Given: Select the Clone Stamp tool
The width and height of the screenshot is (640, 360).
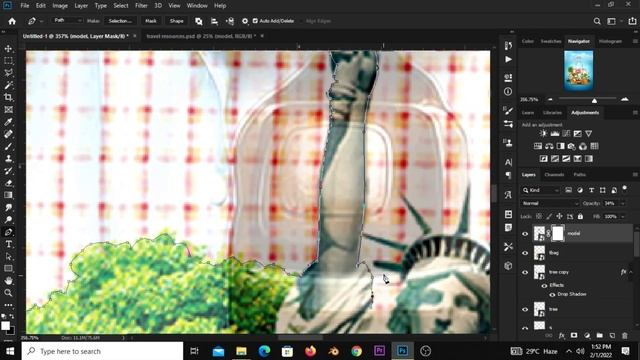Looking at the screenshot, I should pyautogui.click(x=8, y=159).
